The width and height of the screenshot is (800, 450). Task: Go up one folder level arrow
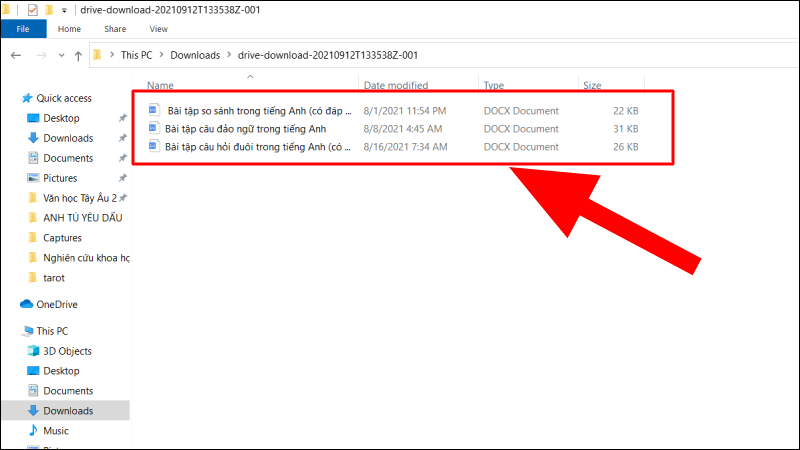(x=78, y=56)
